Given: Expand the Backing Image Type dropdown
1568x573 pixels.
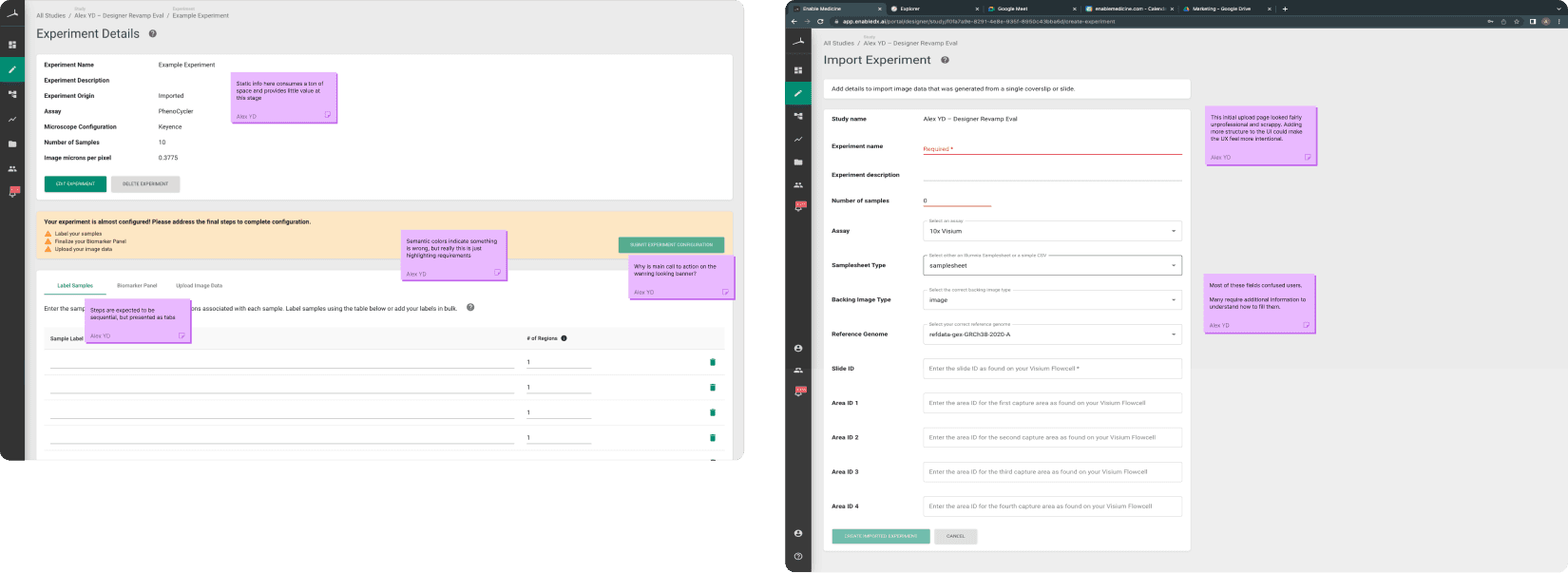Looking at the screenshot, I should pos(1053,299).
